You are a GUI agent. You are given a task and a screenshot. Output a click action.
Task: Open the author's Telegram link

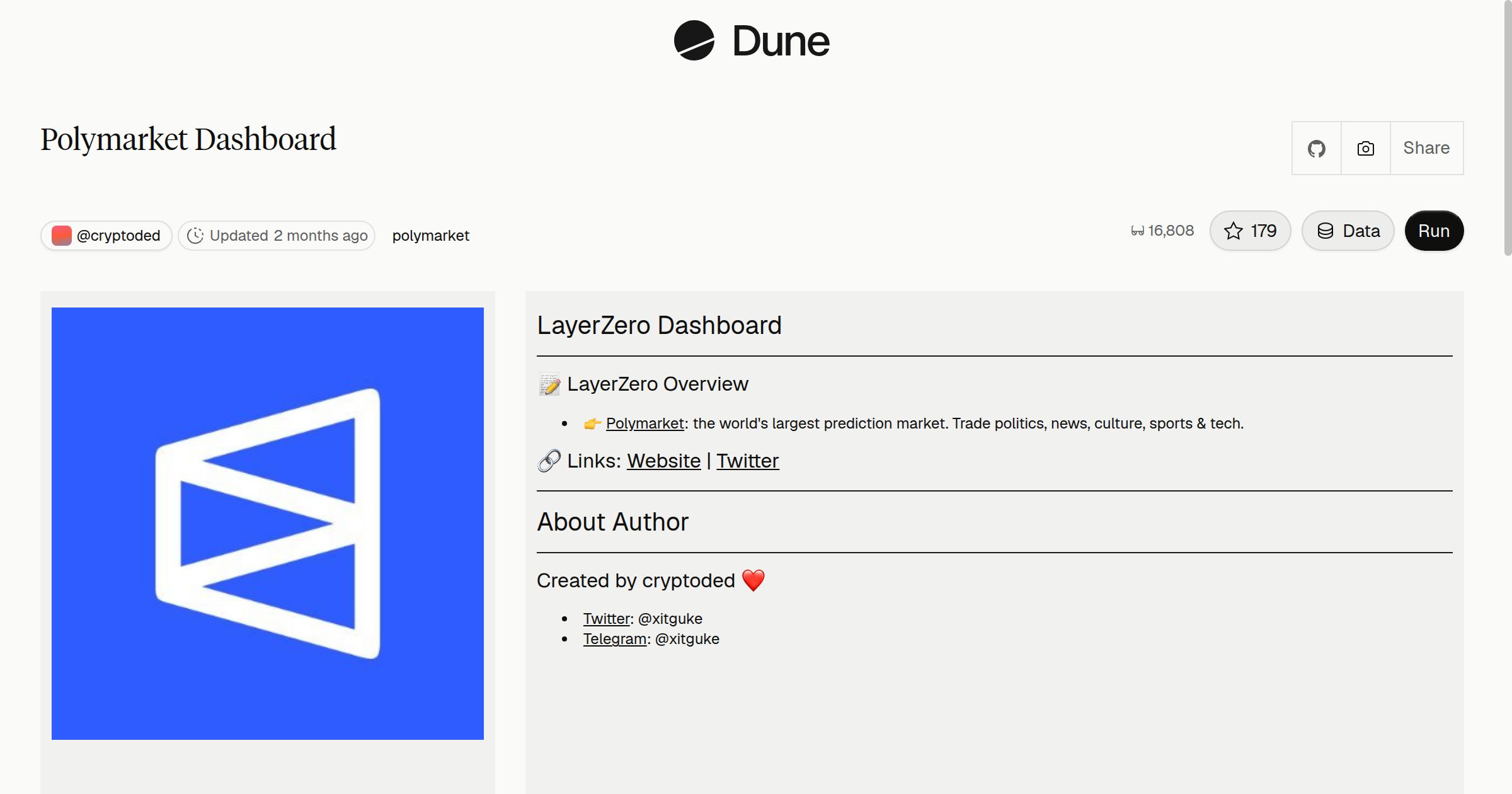click(614, 639)
